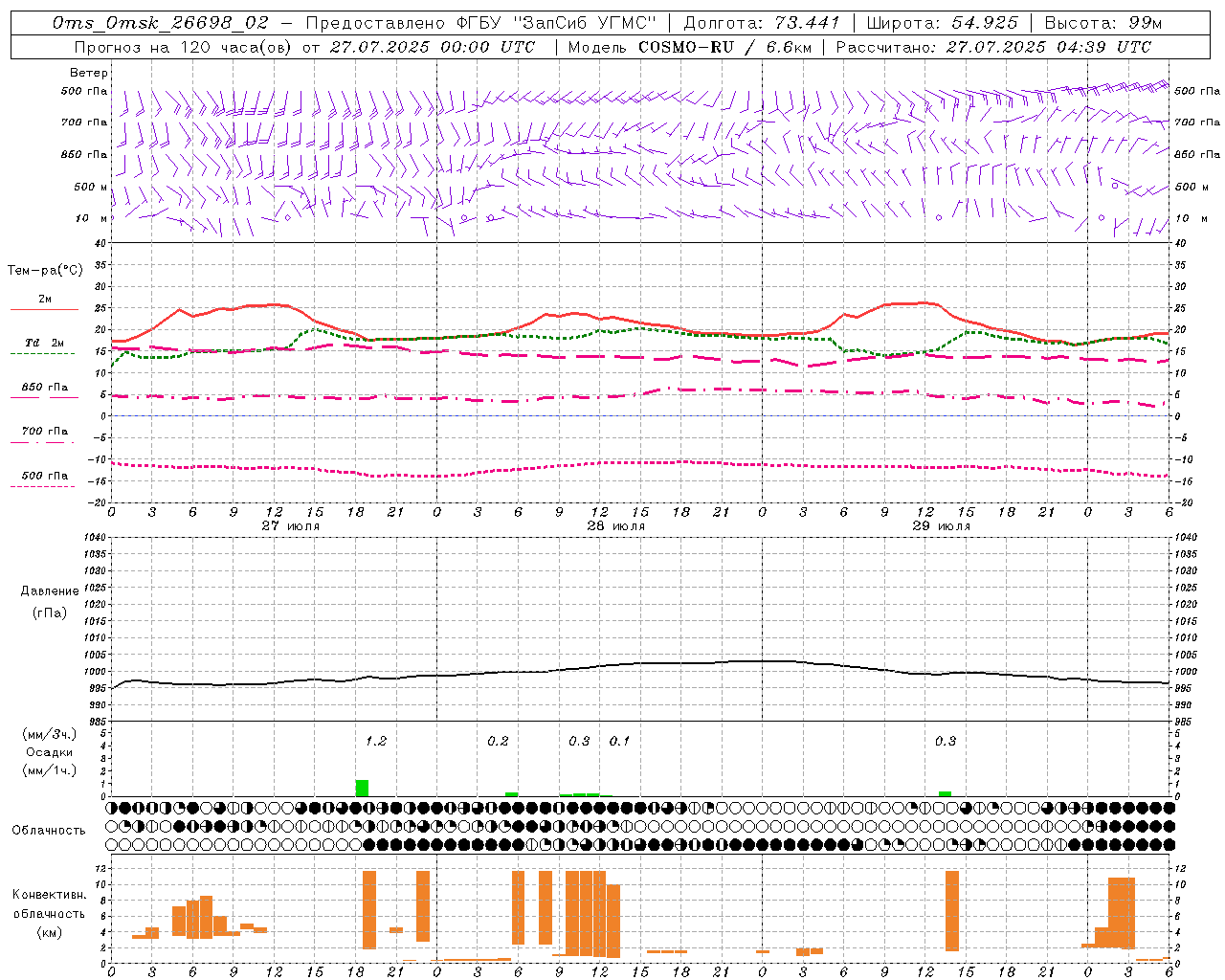Click the 28 июля date label

coord(616,526)
